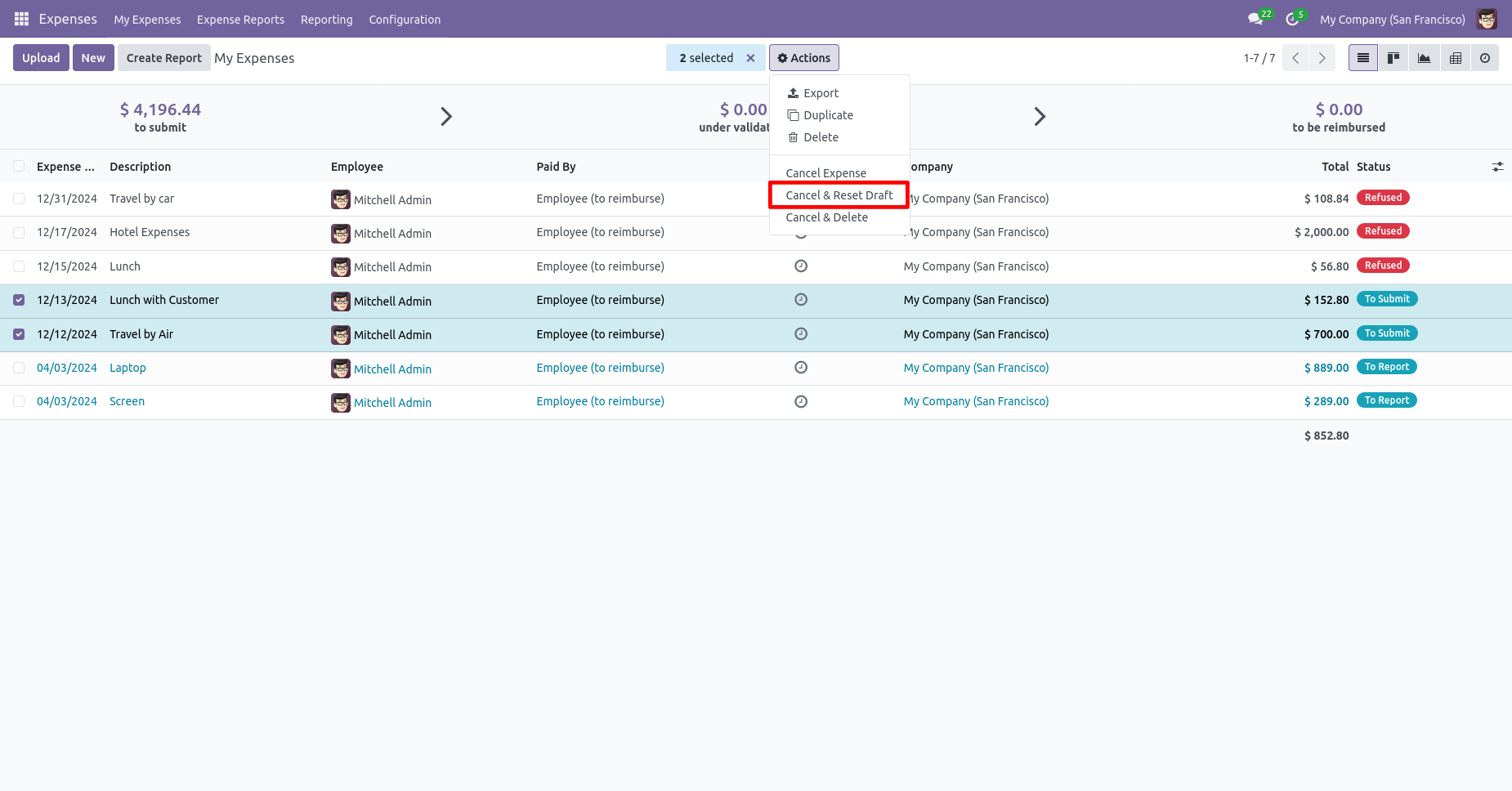Sort by Paid By column header
The height and width of the screenshot is (791, 1512).
point(556,167)
